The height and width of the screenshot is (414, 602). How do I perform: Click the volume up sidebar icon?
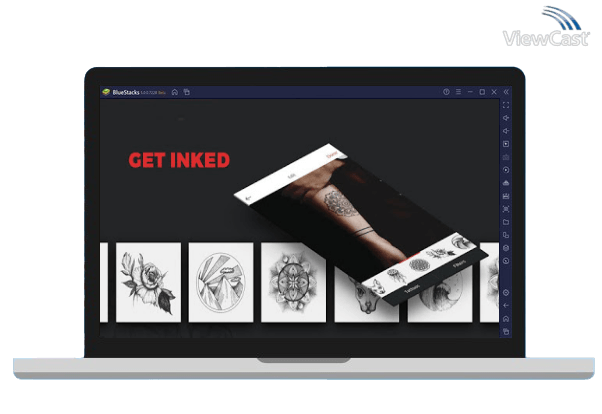(x=506, y=118)
